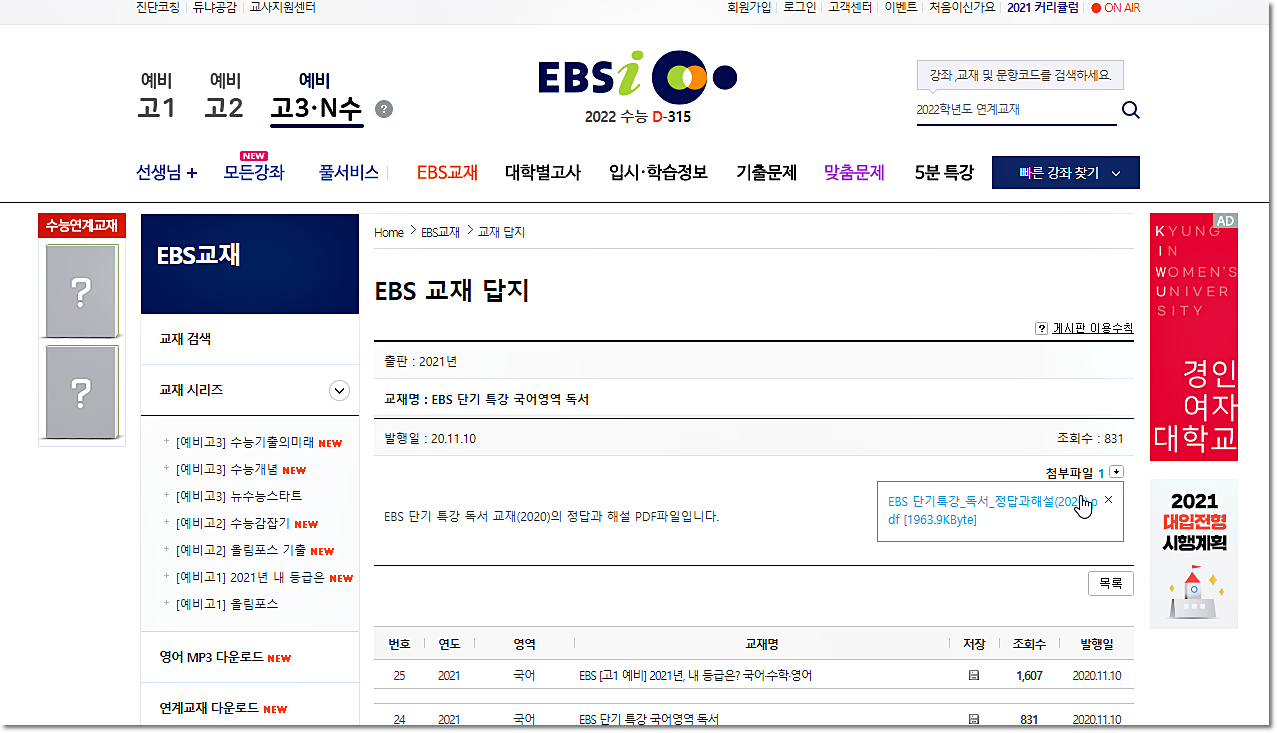Click EBS교재 breadcrumb link
1277x733 pixels.
(441, 232)
